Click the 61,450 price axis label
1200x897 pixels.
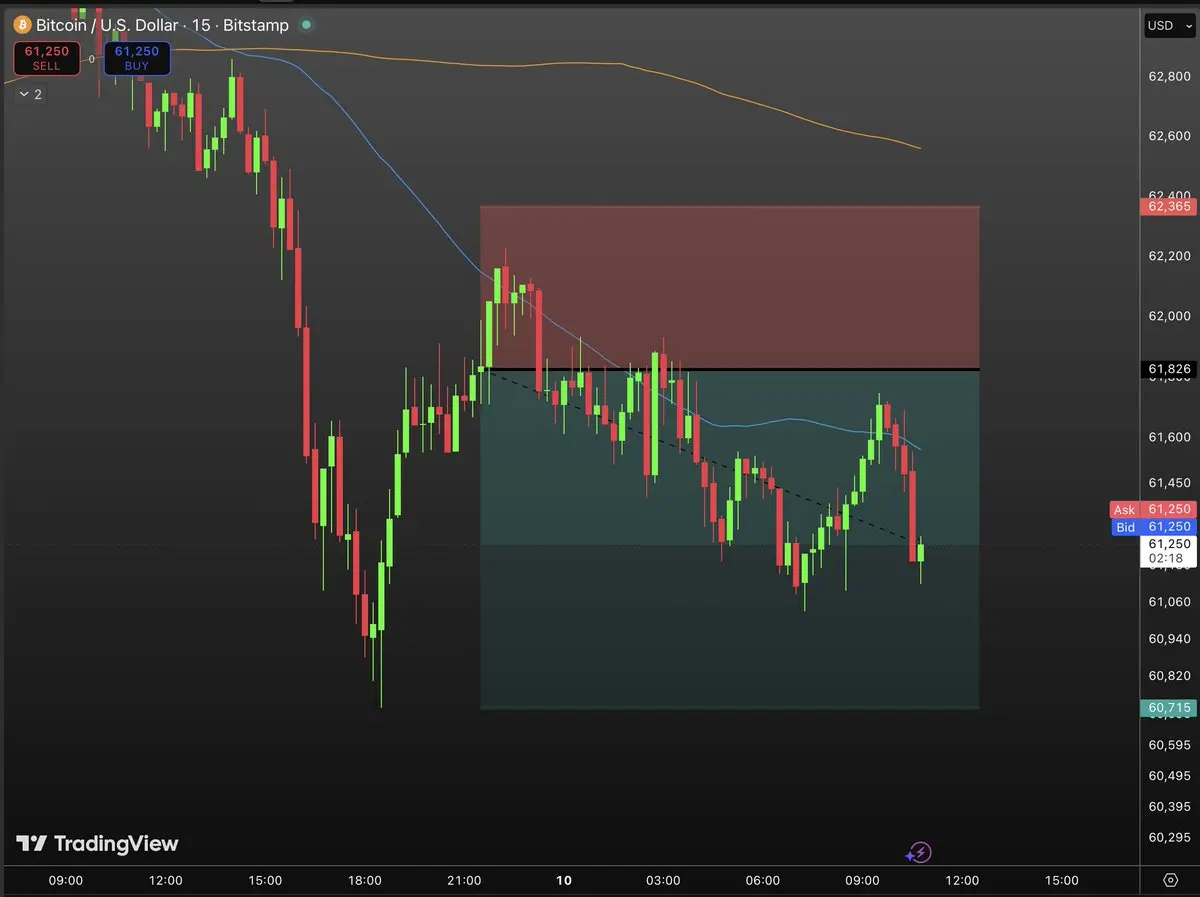click(1169, 482)
